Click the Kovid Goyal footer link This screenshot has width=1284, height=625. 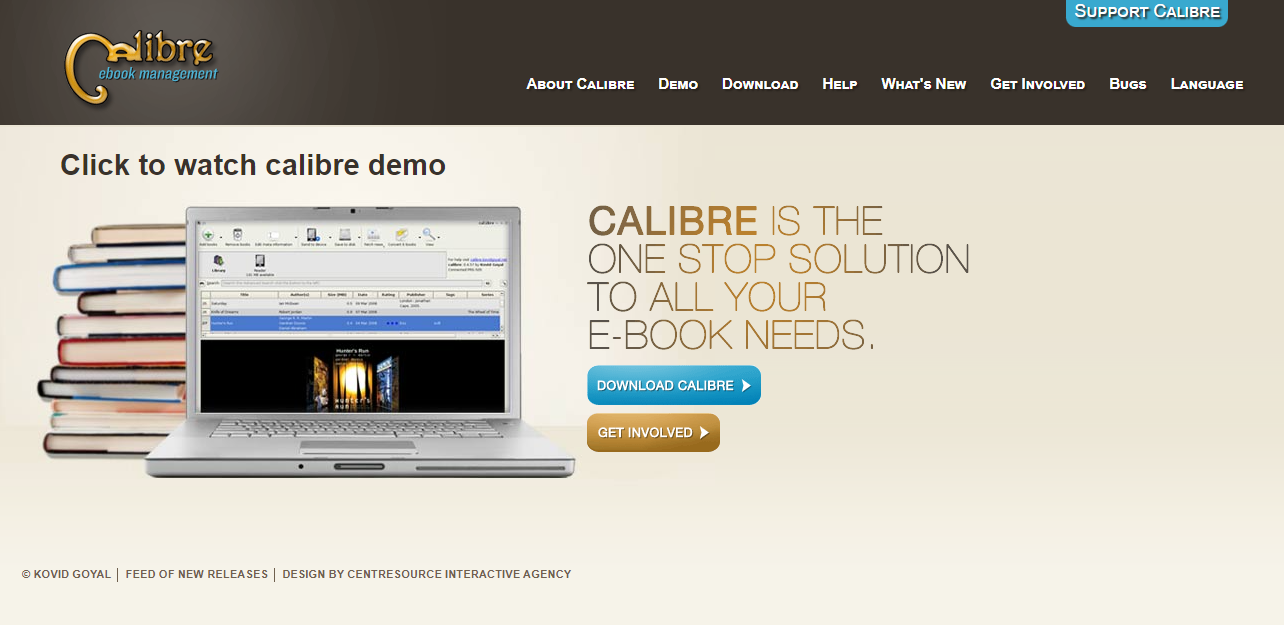coord(72,574)
